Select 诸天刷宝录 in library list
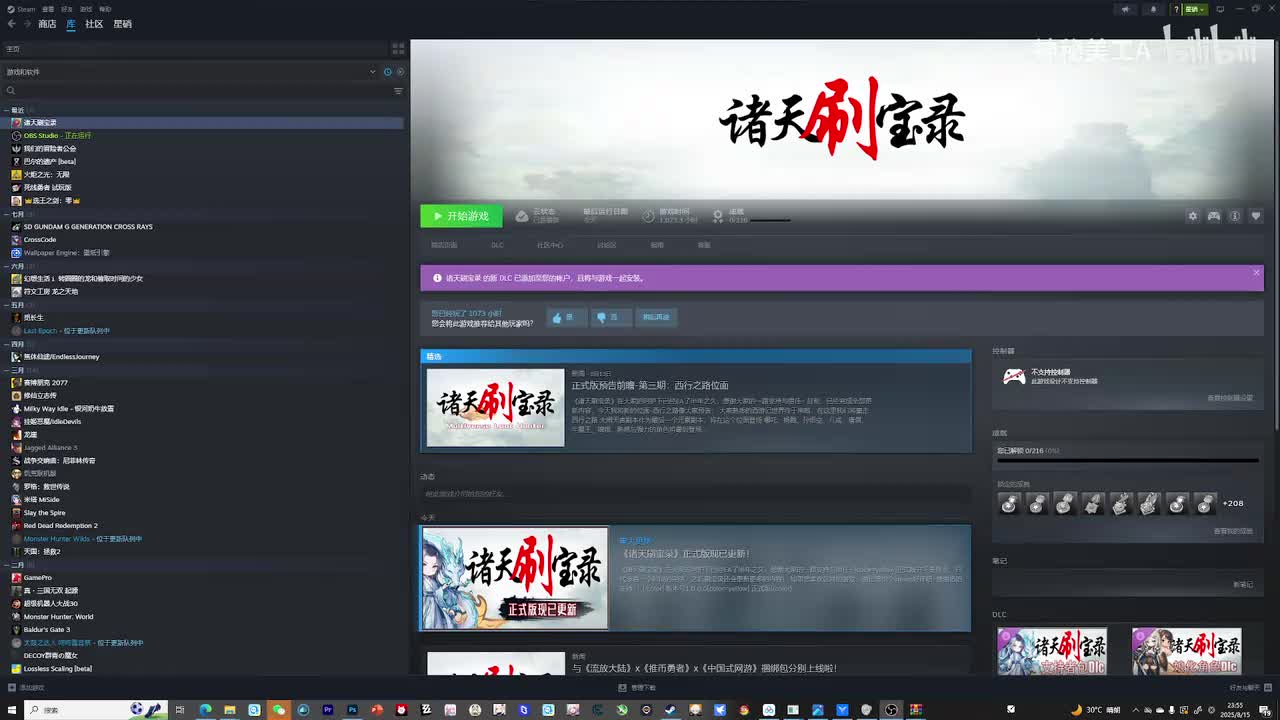This screenshot has width=1280, height=720. tap(204, 123)
